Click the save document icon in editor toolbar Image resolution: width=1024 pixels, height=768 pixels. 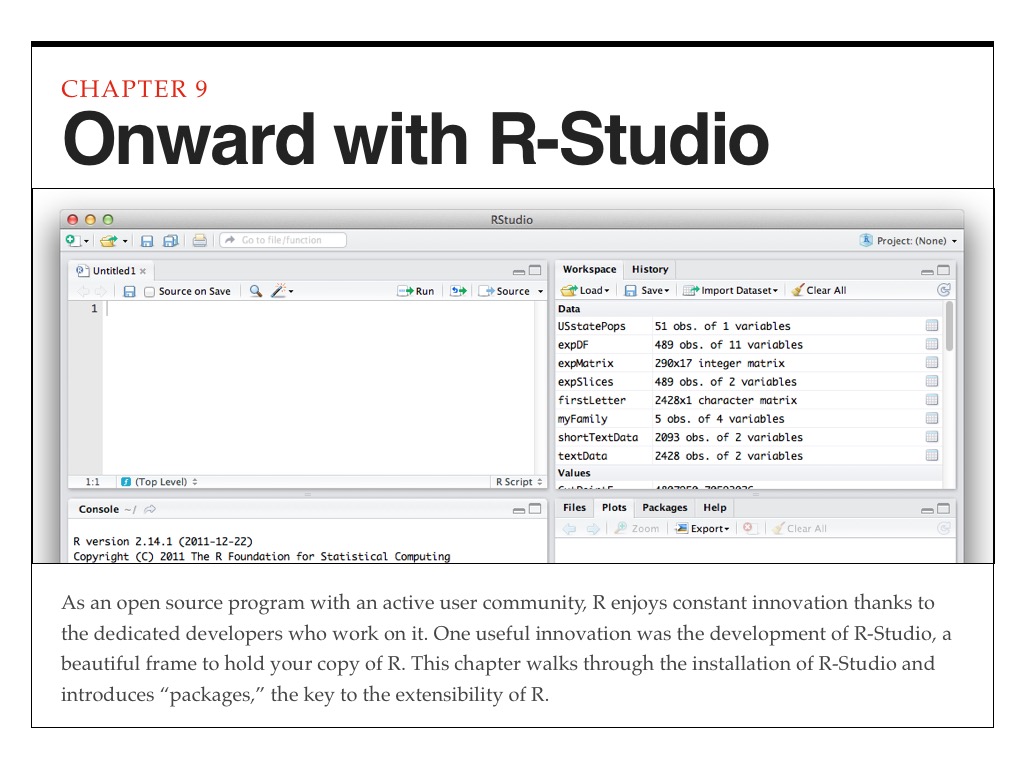129,291
